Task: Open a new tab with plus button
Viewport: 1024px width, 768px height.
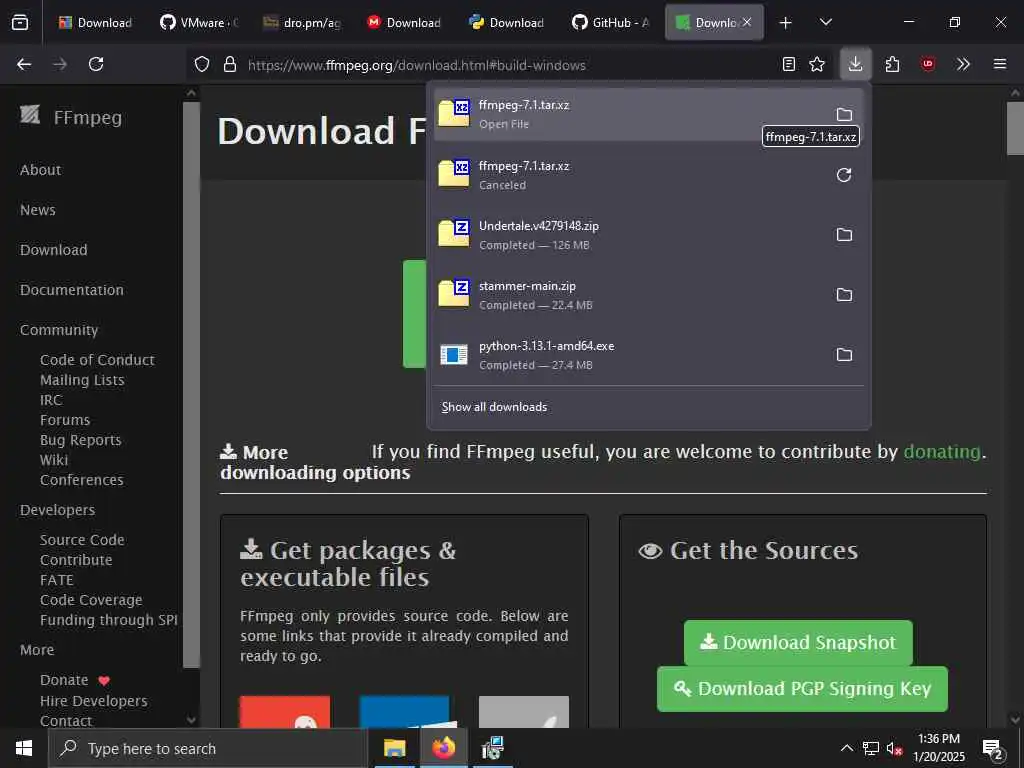Action: click(x=786, y=23)
